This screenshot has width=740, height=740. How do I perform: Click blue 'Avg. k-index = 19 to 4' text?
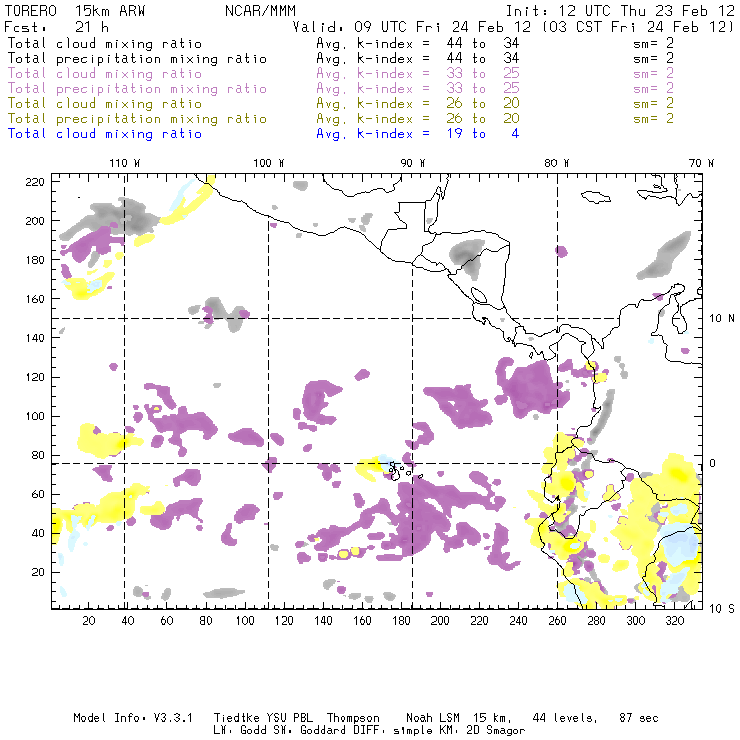tap(418, 134)
